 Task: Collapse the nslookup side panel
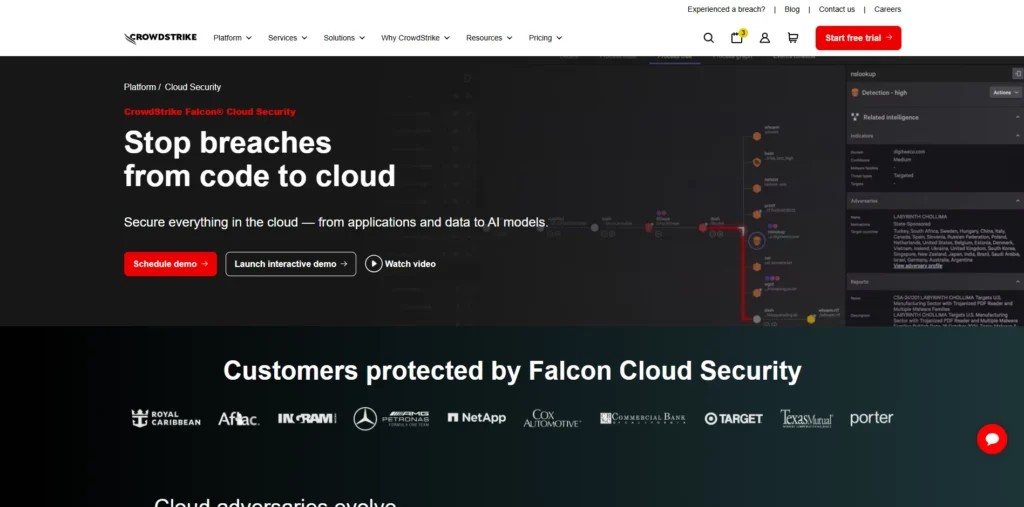pos(1017,74)
